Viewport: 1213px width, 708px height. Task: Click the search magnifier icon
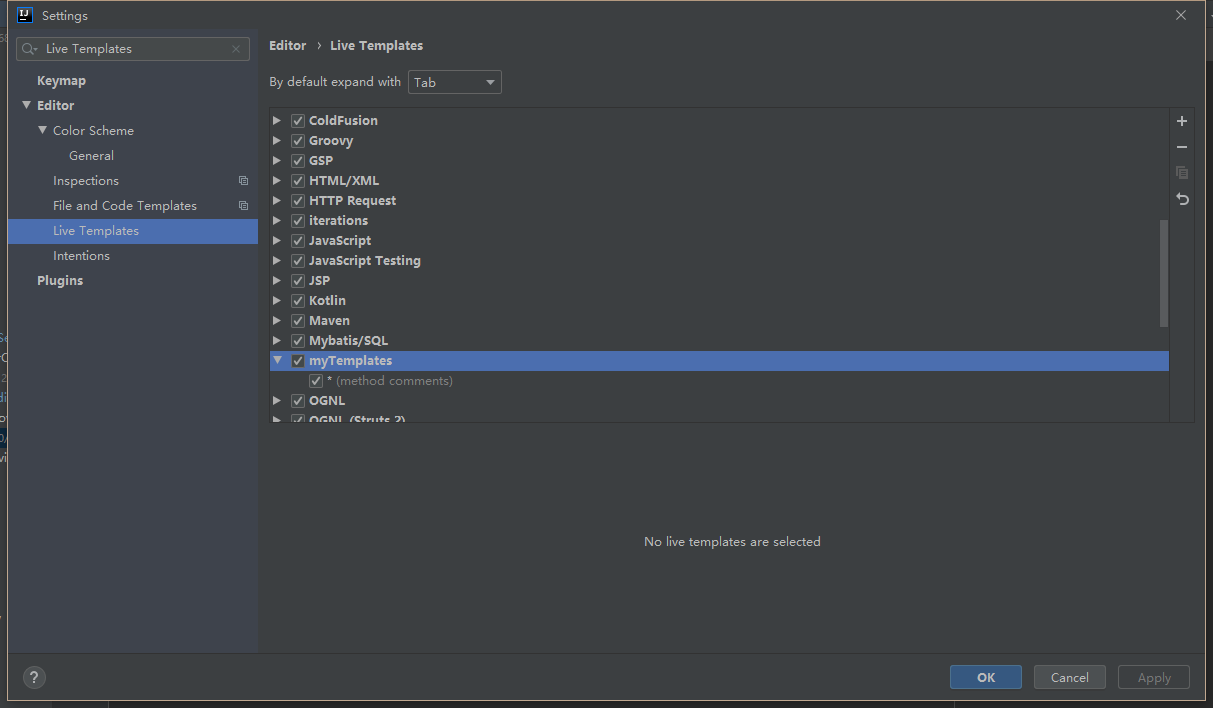[30, 48]
